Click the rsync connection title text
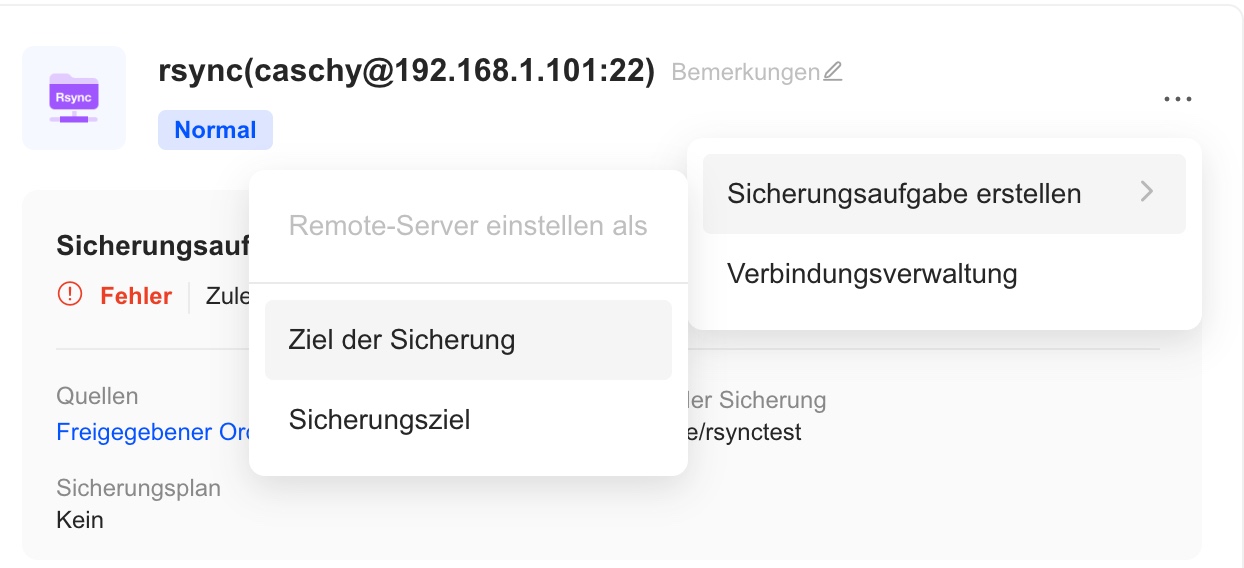Viewport: 1244px width, 568px height. [406, 72]
